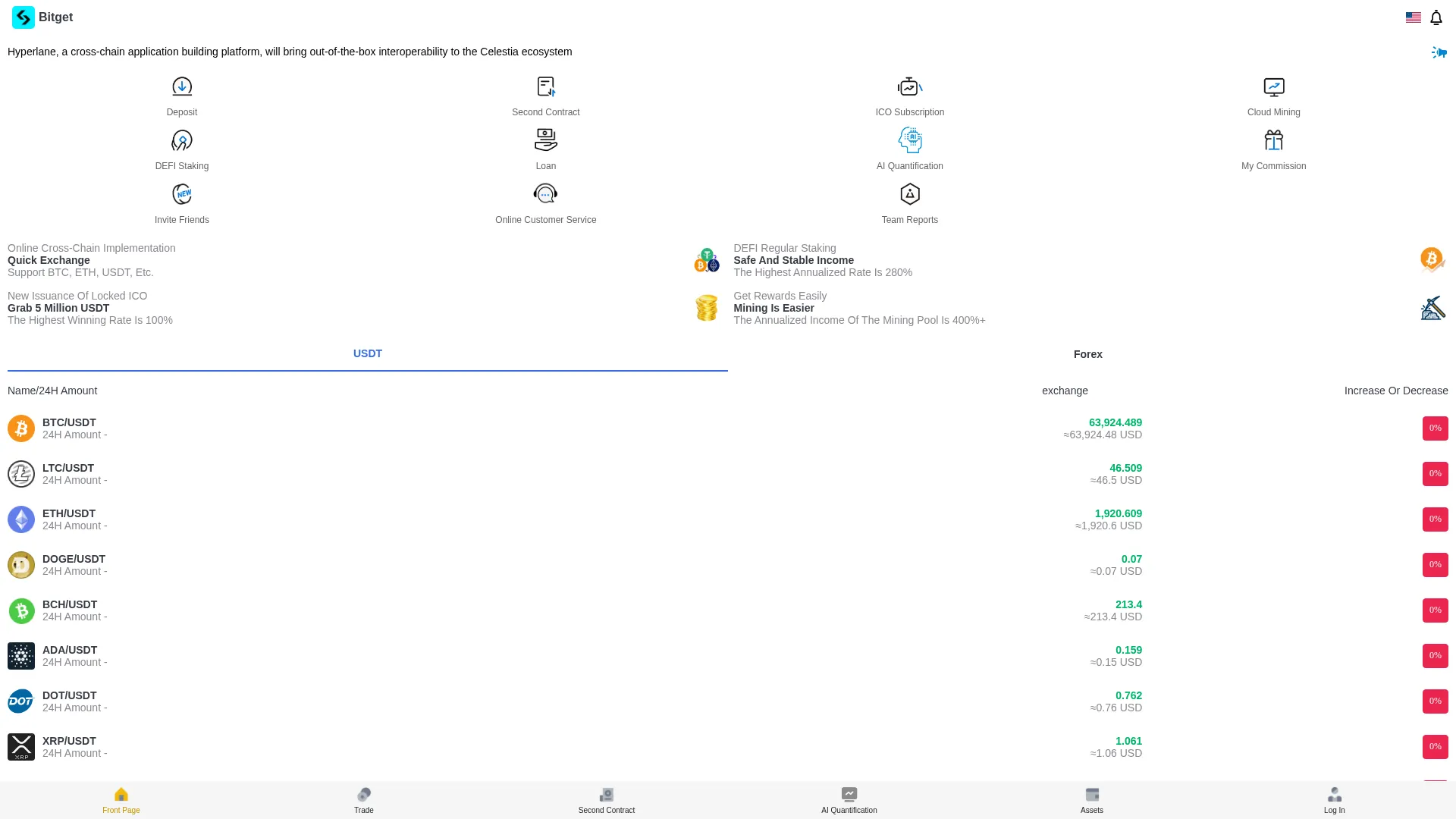Open Assets in bottom navigation
Viewport: 1456px width, 819px height.
coord(1092,800)
